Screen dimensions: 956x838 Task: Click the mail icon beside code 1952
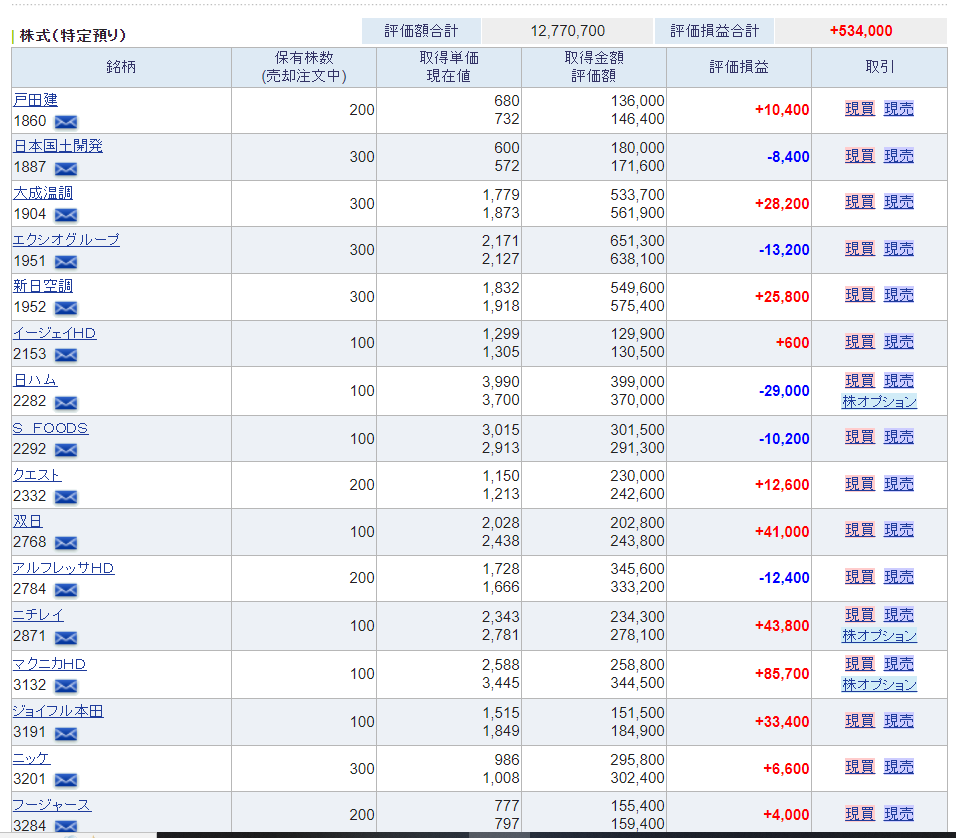tap(66, 308)
